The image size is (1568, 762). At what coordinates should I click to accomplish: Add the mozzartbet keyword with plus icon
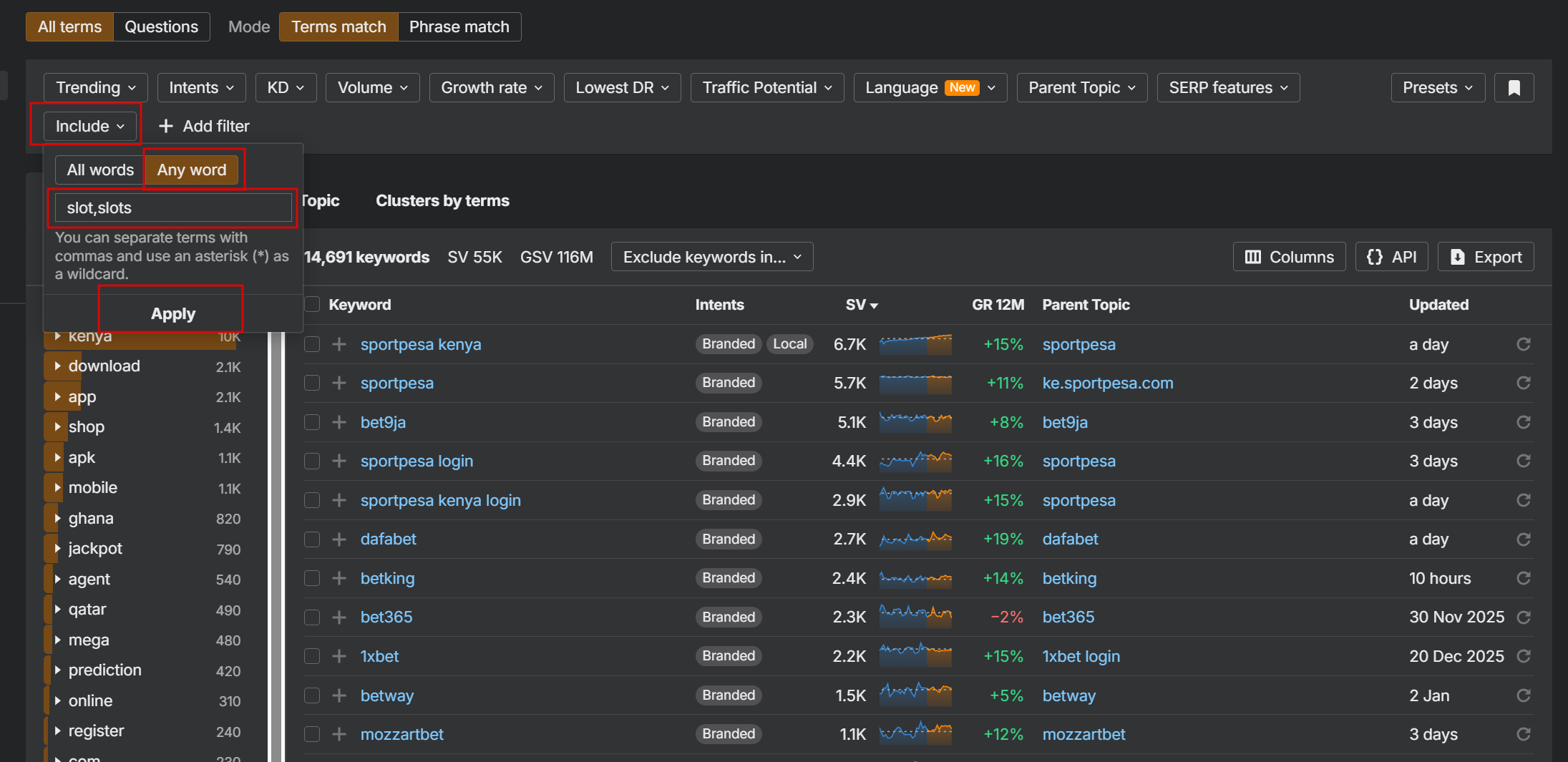339,734
